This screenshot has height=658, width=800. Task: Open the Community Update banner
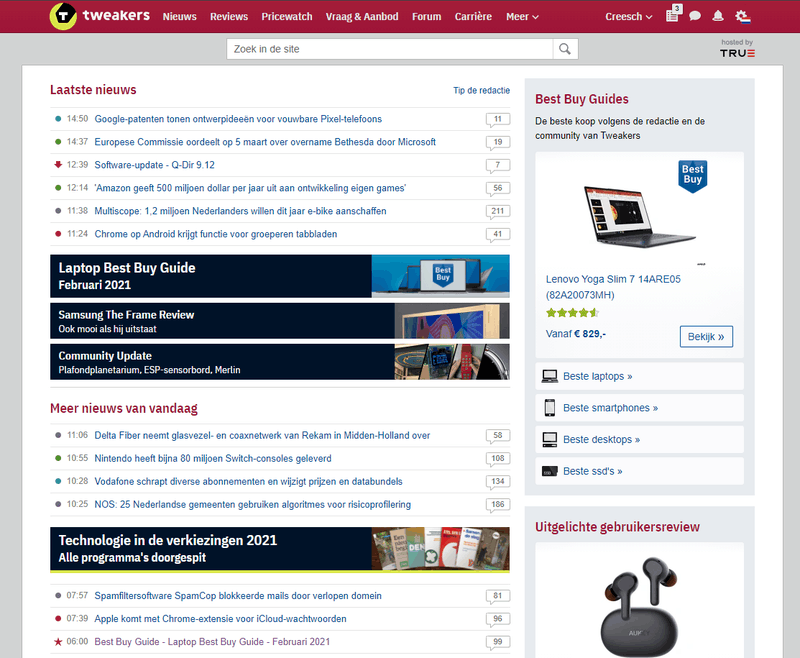click(x=280, y=362)
